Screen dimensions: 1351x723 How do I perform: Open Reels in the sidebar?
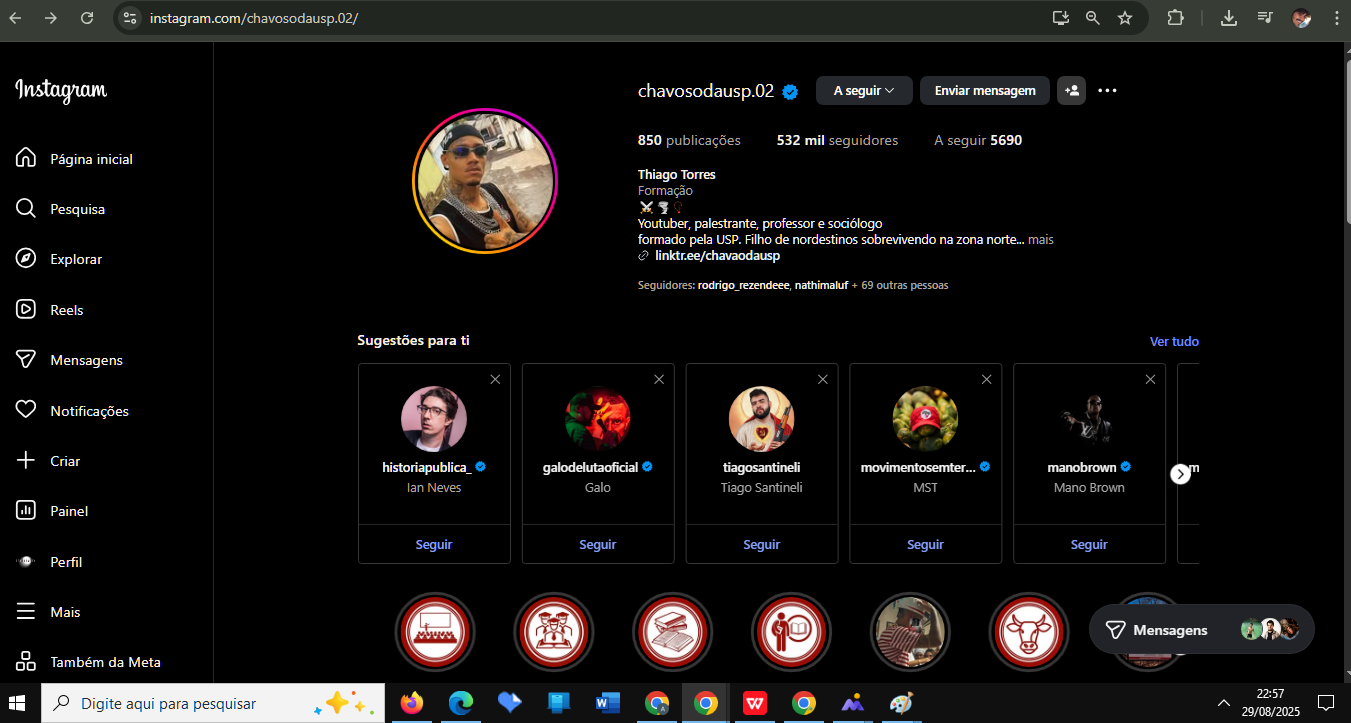tap(50, 310)
